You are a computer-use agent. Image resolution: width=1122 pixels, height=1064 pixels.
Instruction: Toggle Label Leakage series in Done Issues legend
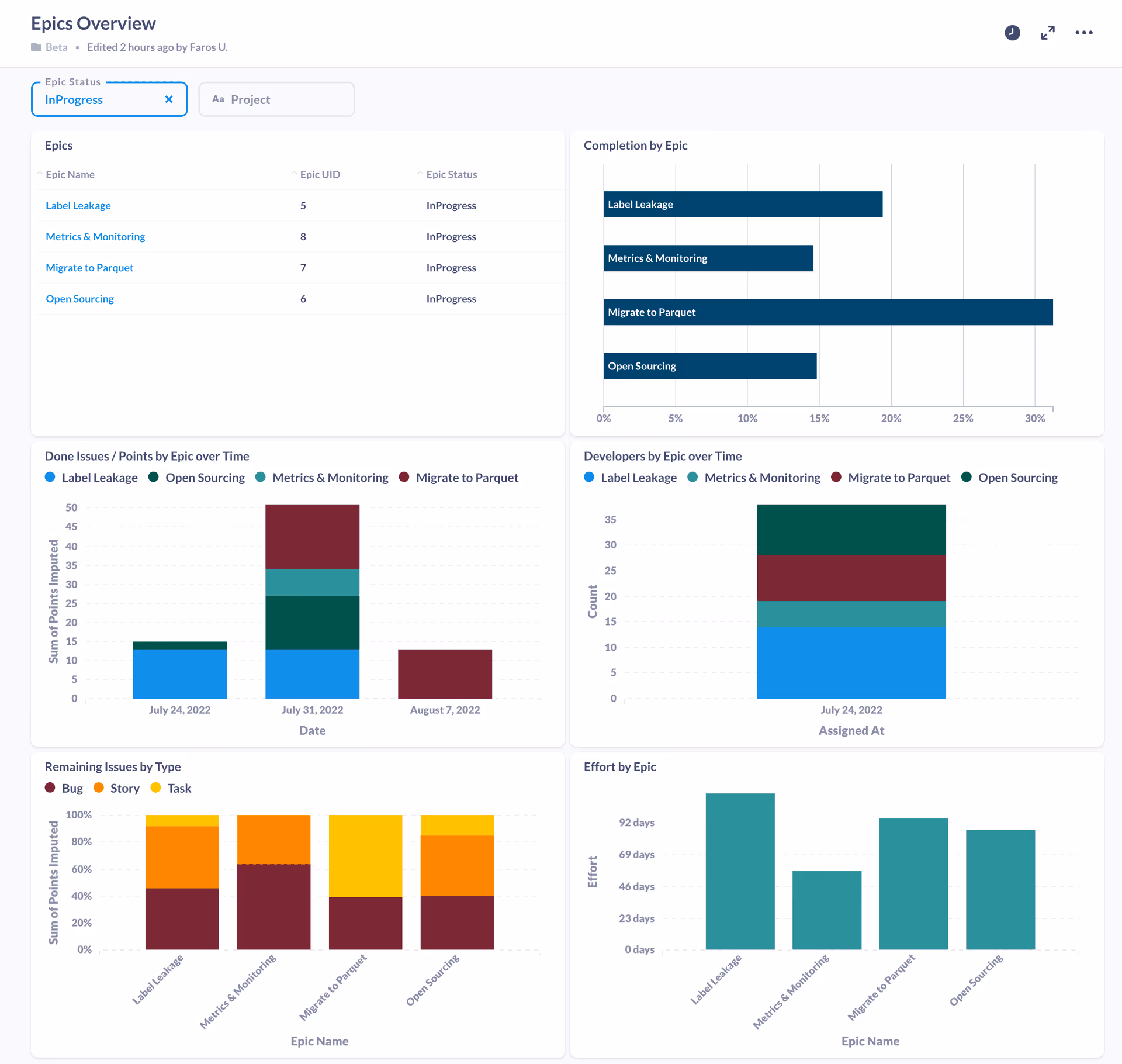[x=99, y=478]
